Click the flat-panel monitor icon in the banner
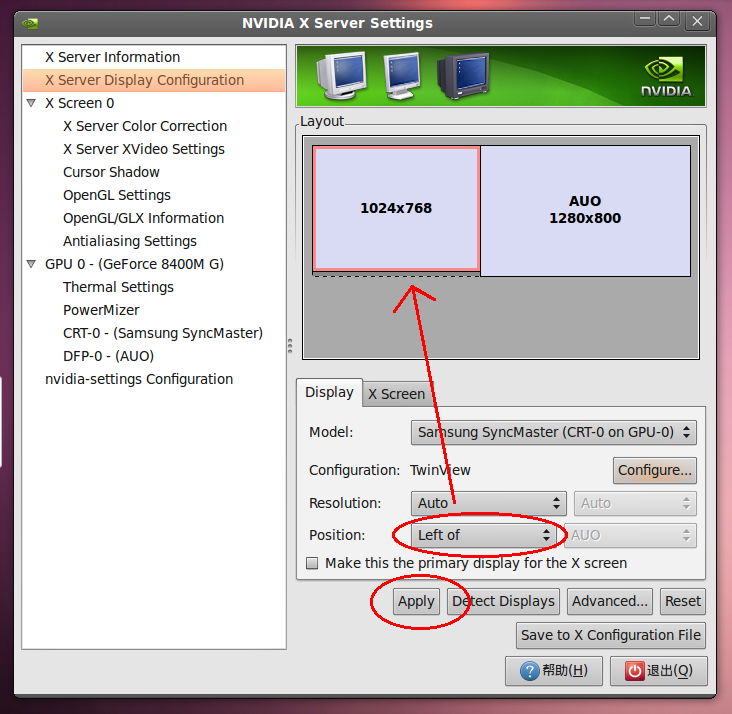Image resolution: width=732 pixels, height=714 pixels. point(402,76)
